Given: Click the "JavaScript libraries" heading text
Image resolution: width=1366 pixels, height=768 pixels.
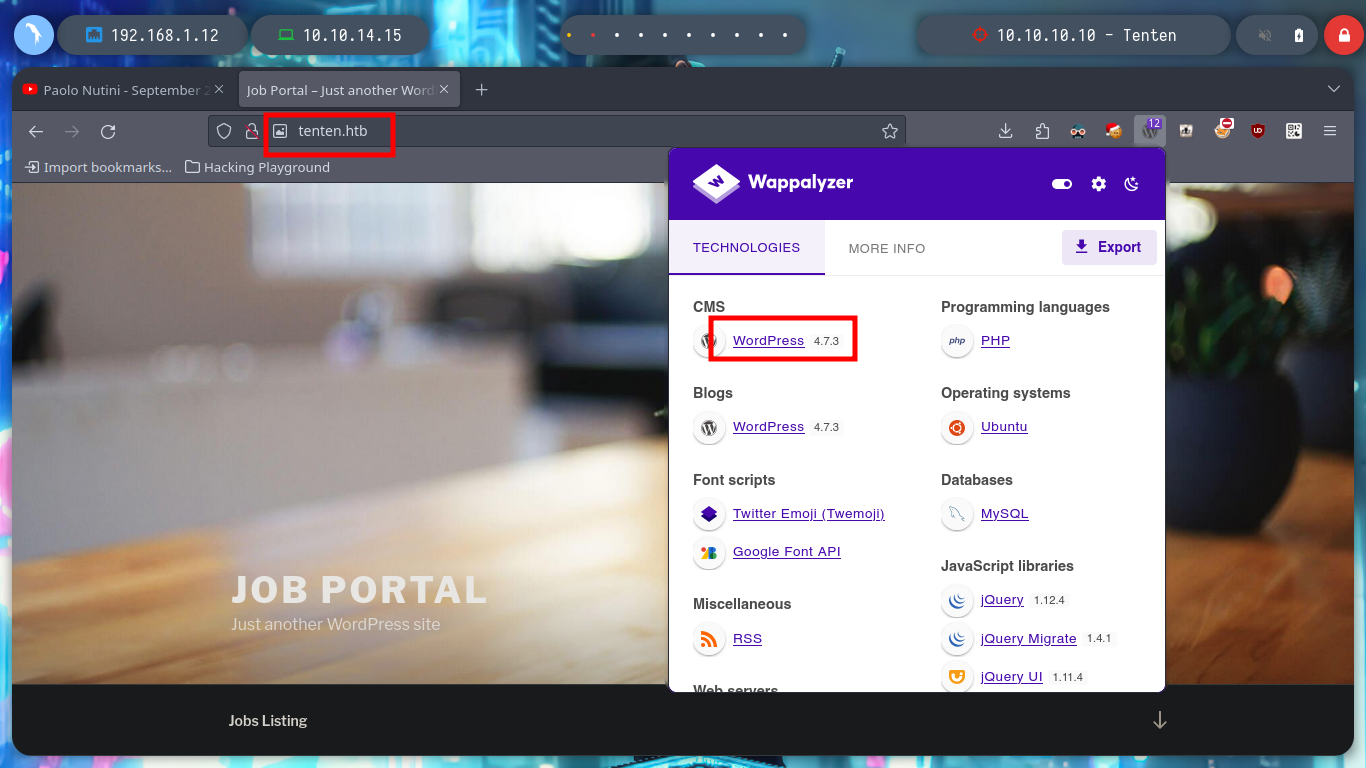Looking at the screenshot, I should coord(1007,566).
